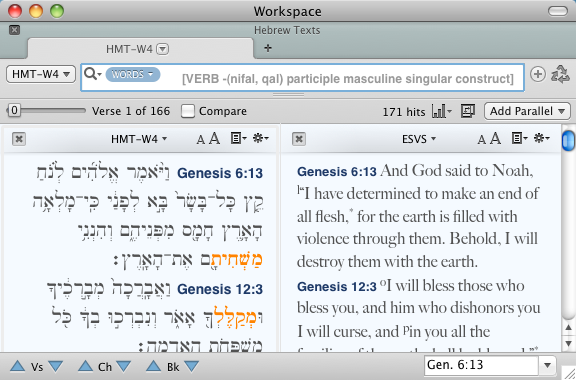576x380 pixels.
Task: Go to next verse with Vs down arrow
Action: (55, 366)
